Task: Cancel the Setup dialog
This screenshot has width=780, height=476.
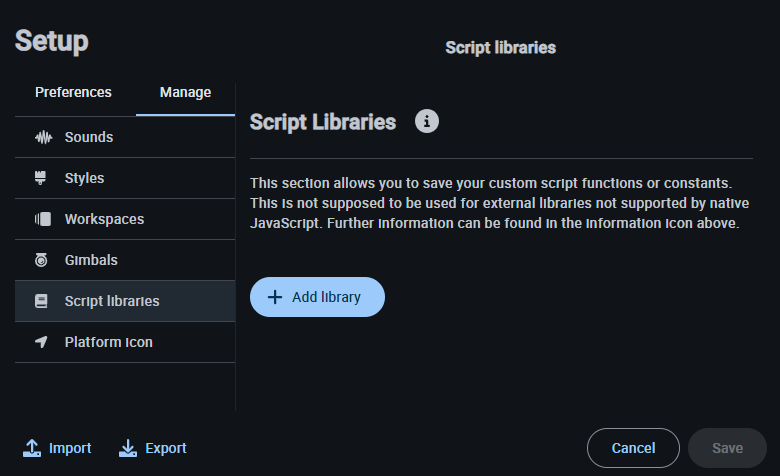Action: click(633, 448)
